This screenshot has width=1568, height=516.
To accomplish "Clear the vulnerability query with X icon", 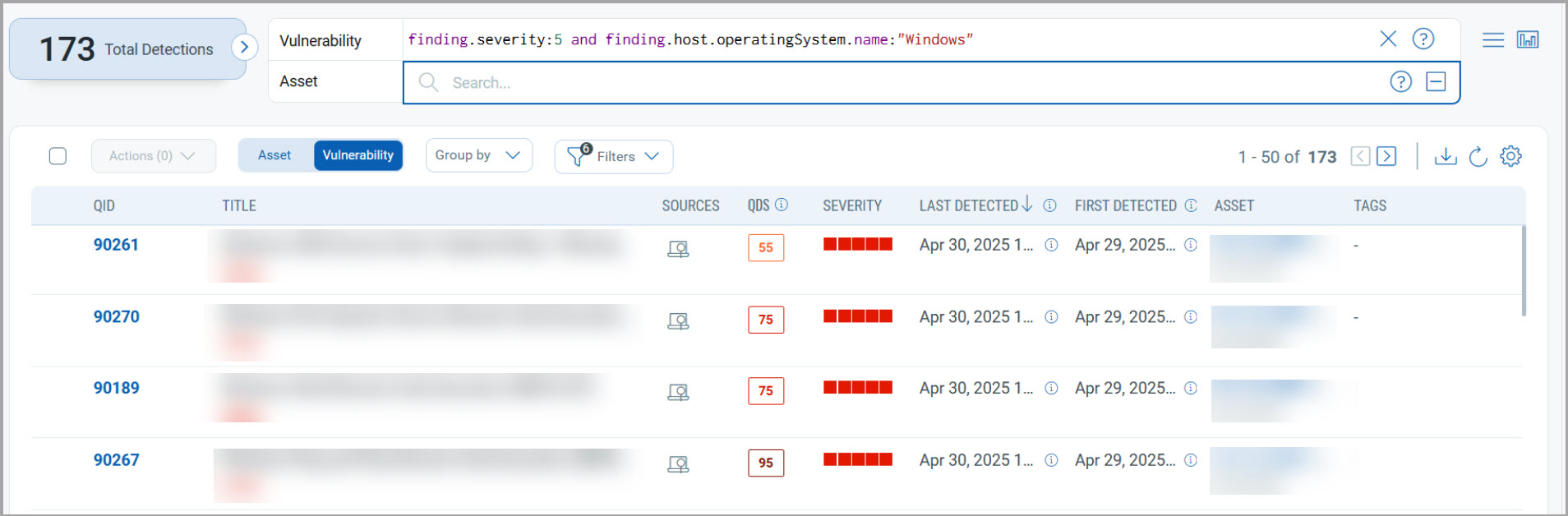I will tap(1387, 39).
